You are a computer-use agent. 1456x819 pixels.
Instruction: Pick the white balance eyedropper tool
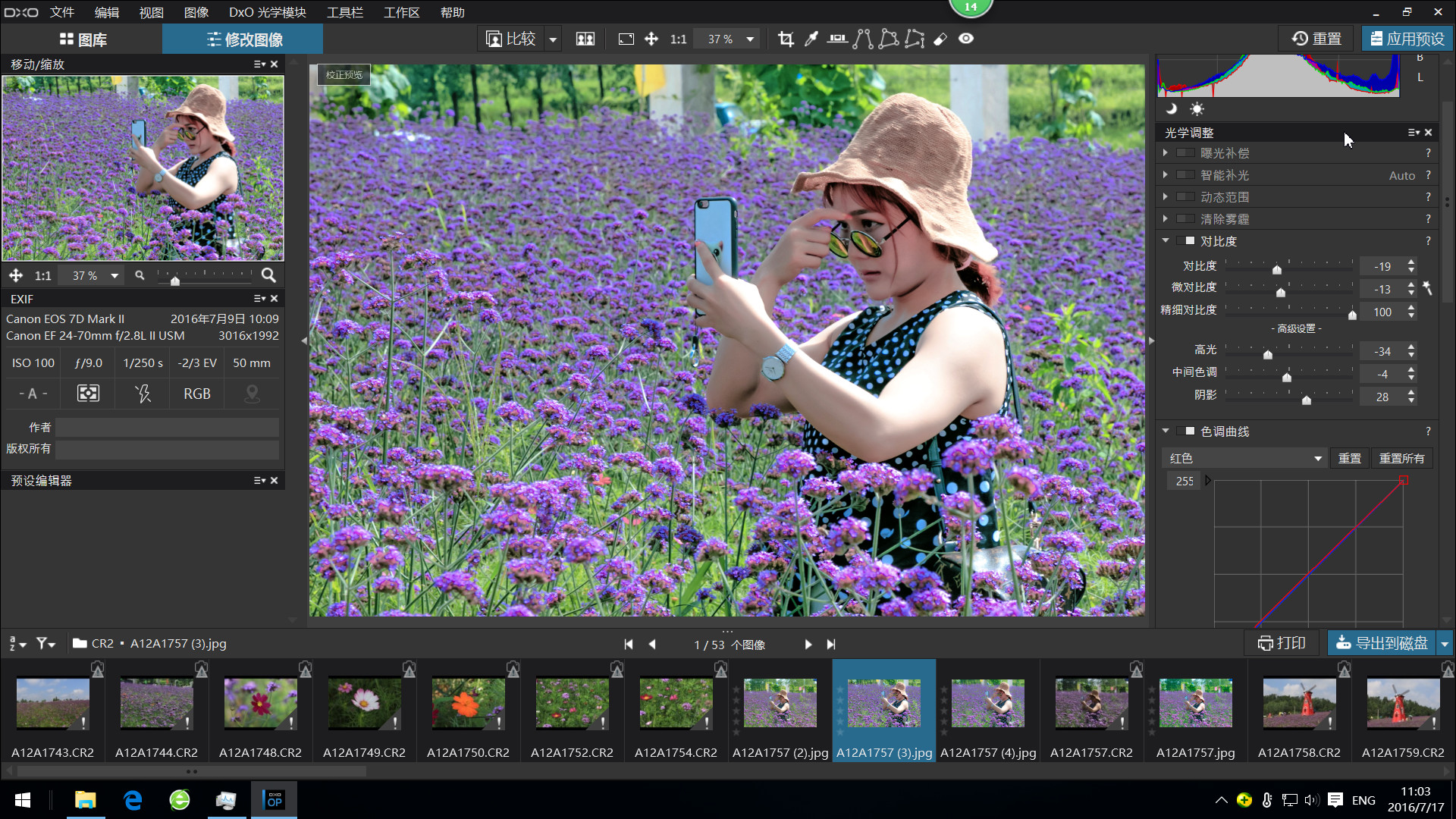tap(811, 39)
